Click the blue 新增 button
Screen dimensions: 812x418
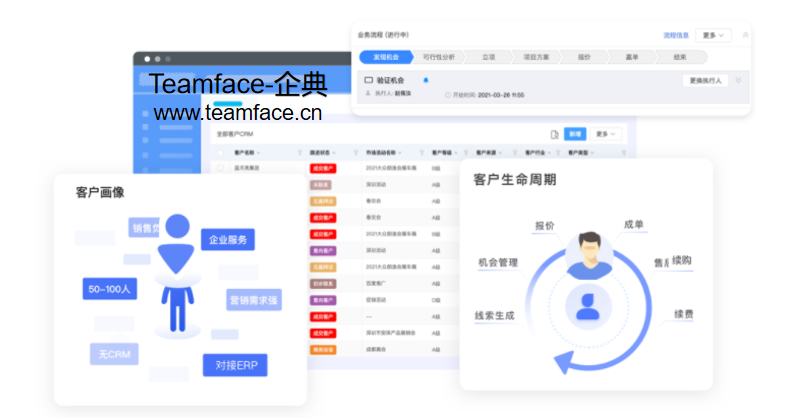pos(575,134)
